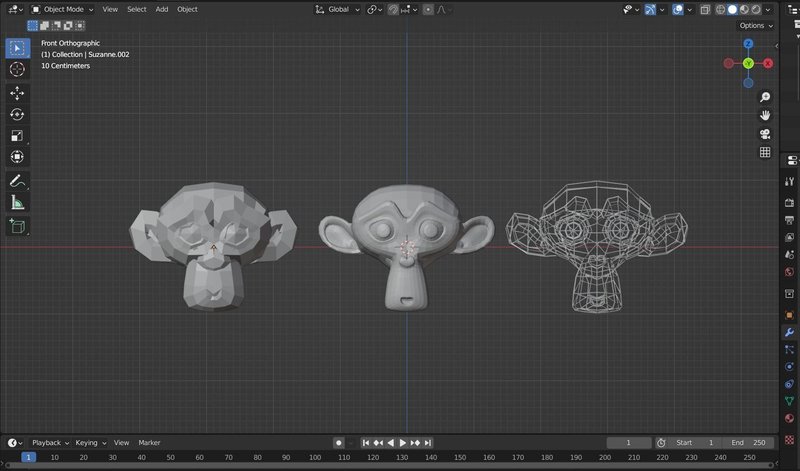
Task: Open the timeline View menu
Action: (x=121, y=443)
